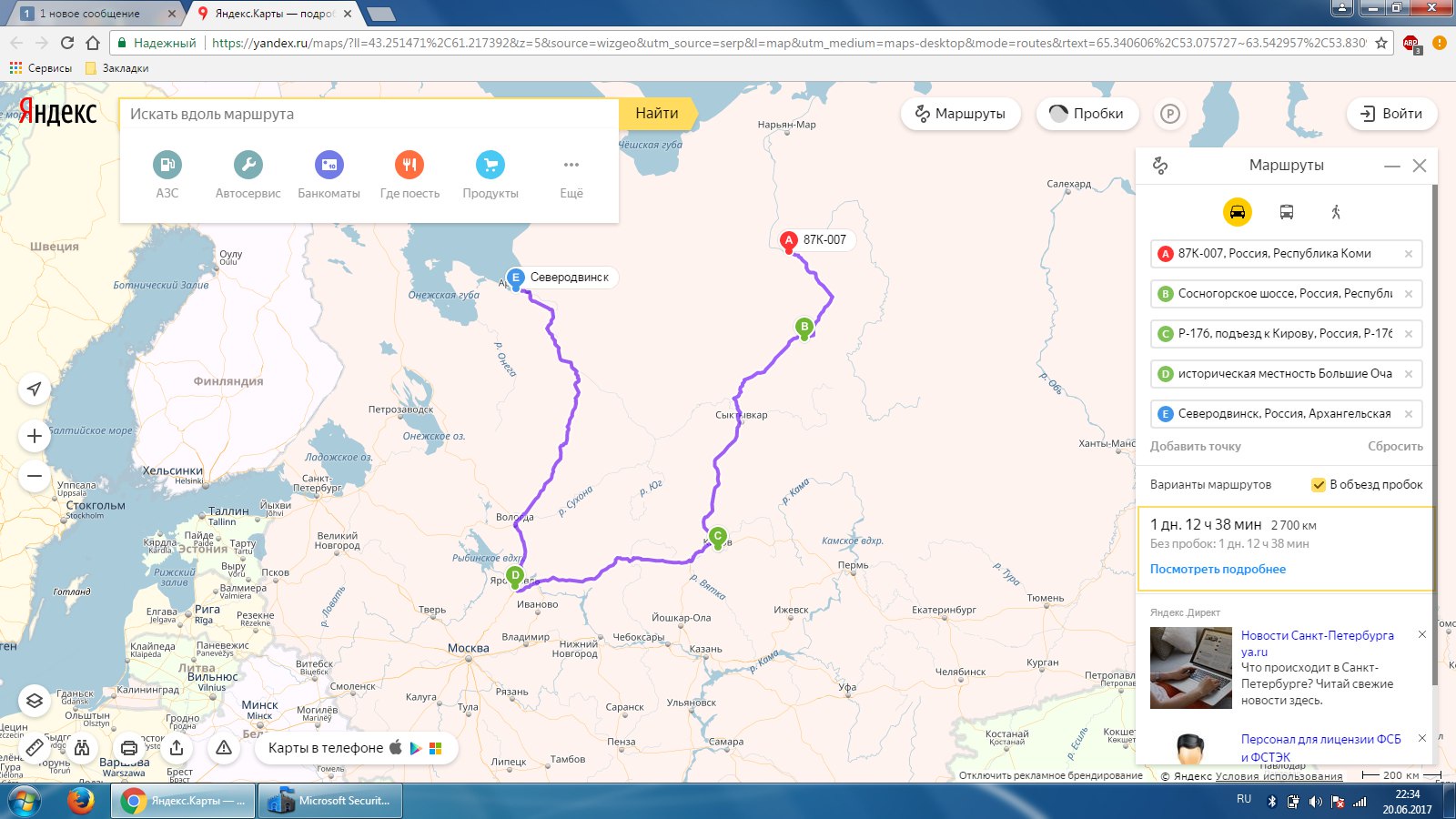Click the share map icon
Screen dimensions: 1456x819
(x=177, y=748)
